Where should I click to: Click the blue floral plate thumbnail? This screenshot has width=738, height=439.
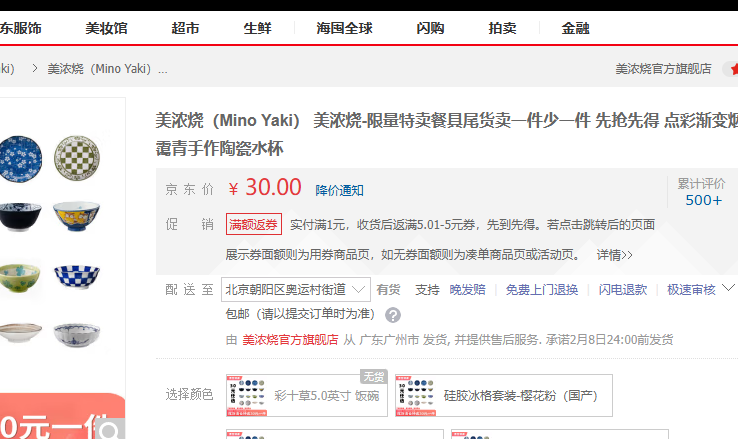pos(20,159)
